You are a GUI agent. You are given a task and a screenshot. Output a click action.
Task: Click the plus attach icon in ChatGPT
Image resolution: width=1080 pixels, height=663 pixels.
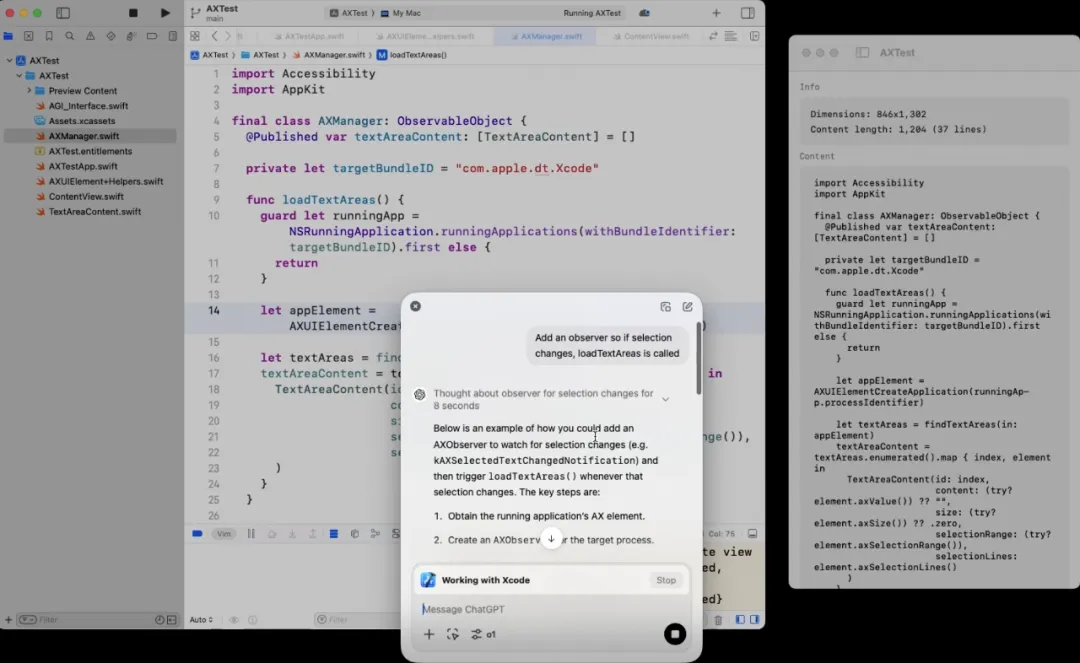coord(429,634)
